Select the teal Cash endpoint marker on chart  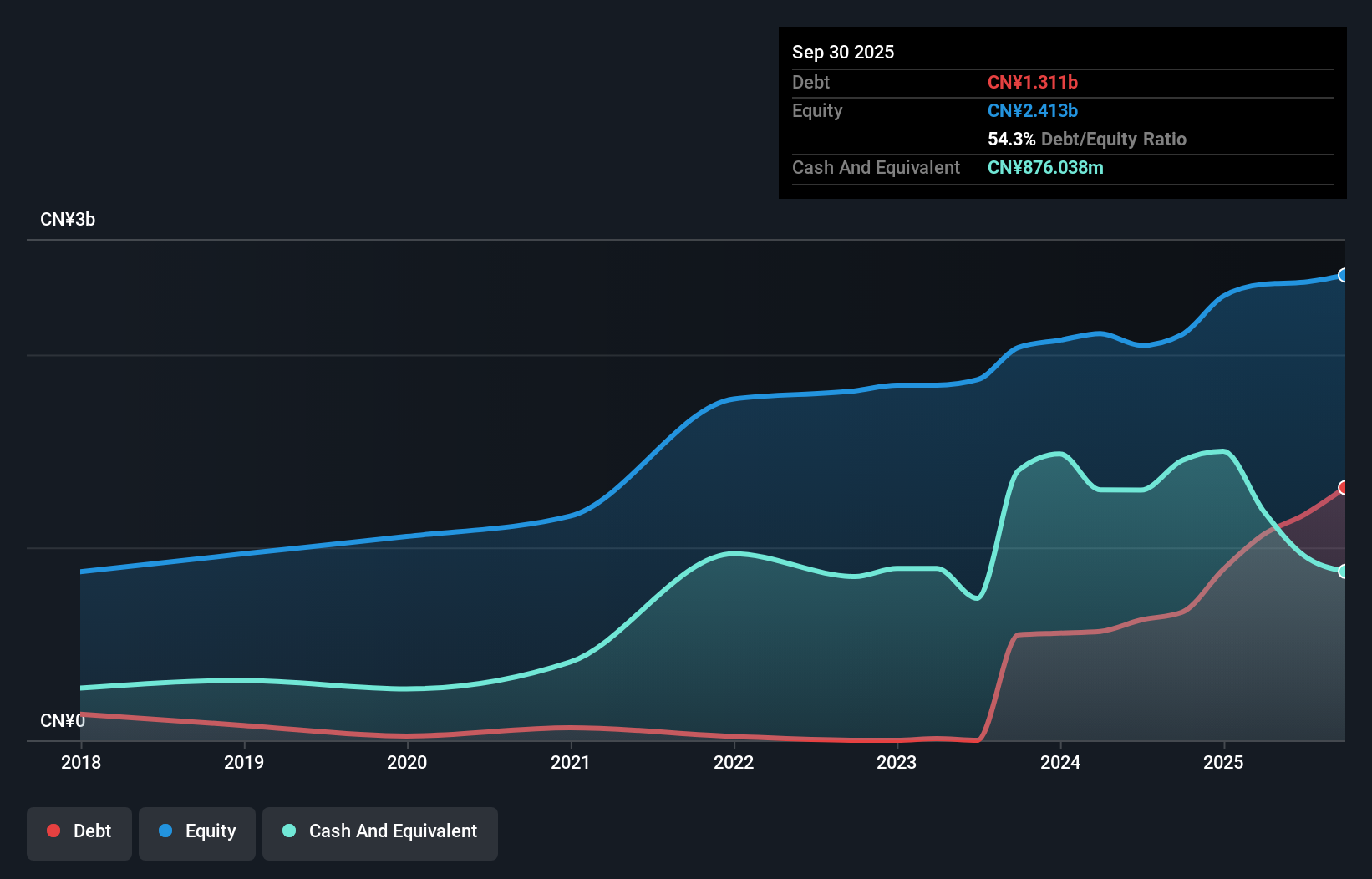pyautogui.click(x=1343, y=572)
